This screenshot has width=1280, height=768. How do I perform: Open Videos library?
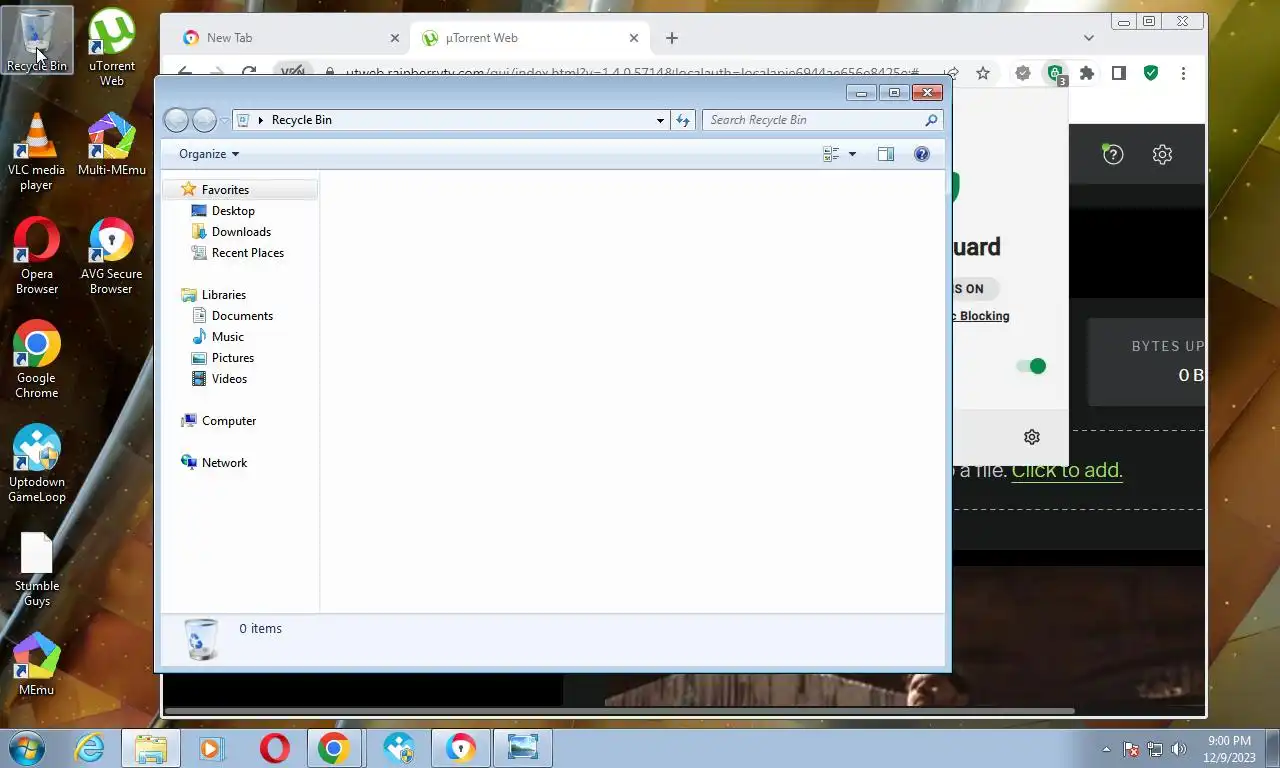229,379
